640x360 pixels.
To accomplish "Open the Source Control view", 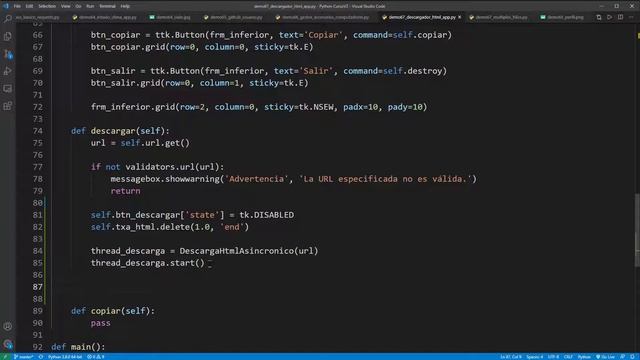I will pyautogui.click(x=8, y=54).
